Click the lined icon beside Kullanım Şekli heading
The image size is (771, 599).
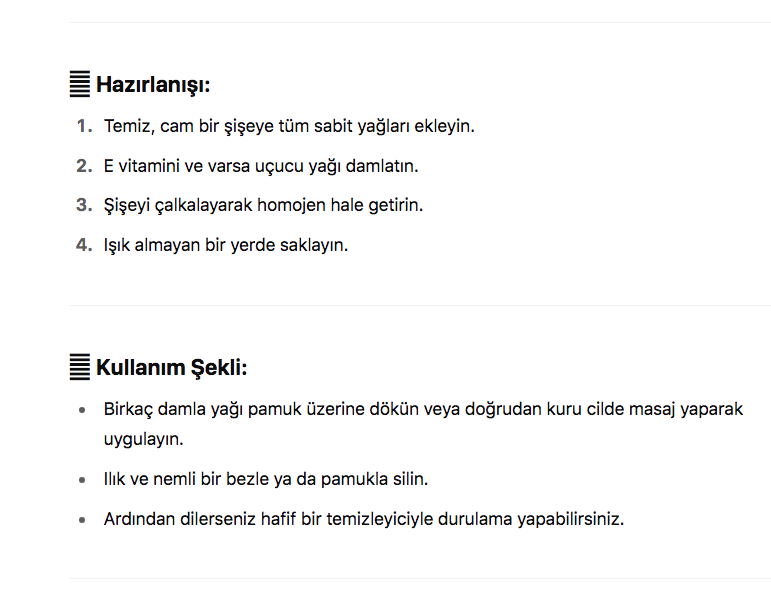click(80, 367)
